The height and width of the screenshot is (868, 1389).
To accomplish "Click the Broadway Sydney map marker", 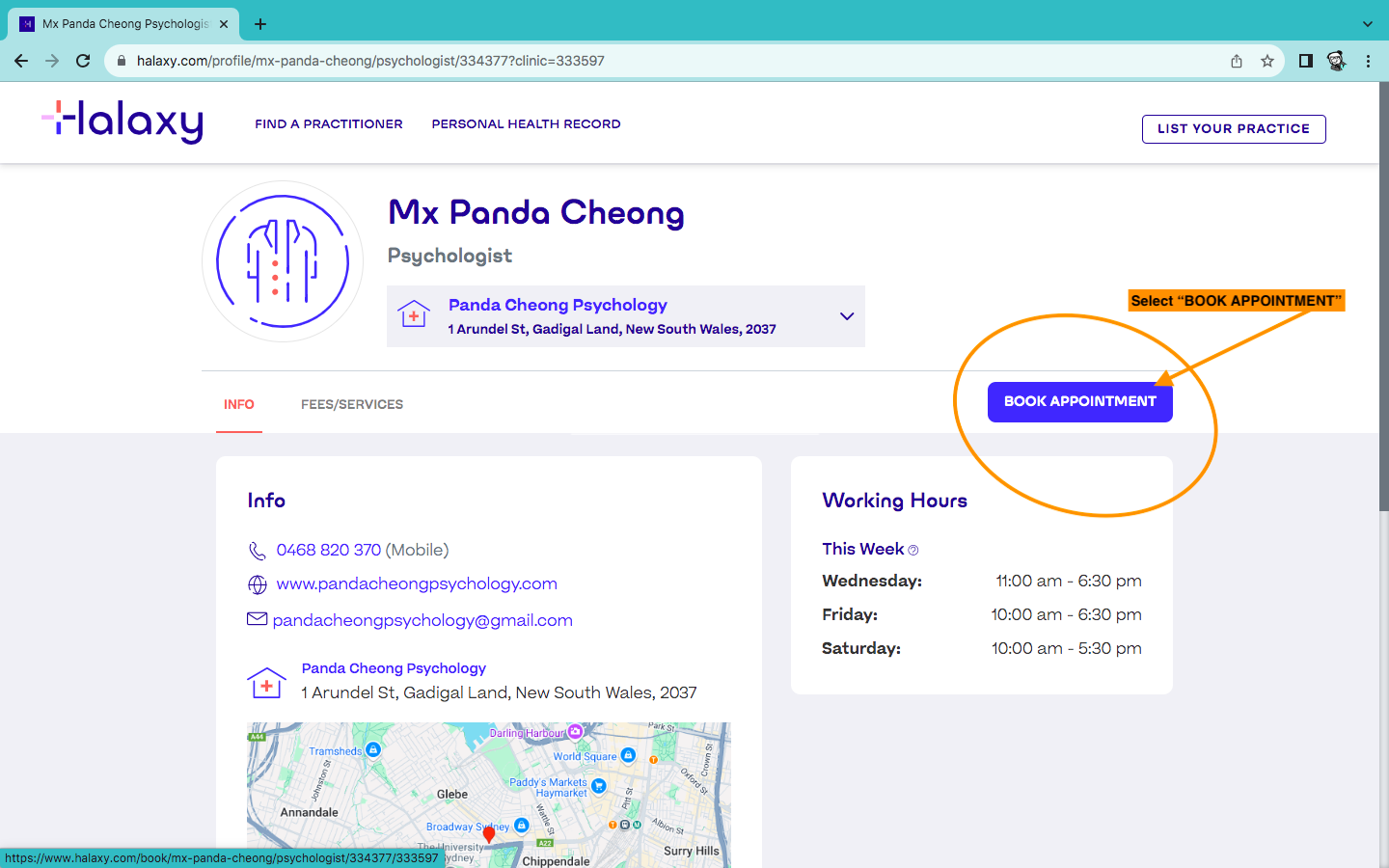I will [x=522, y=826].
